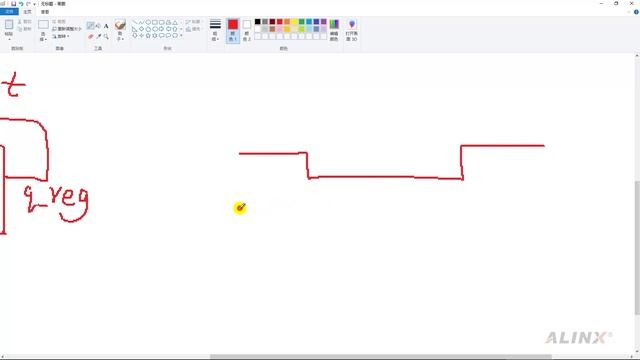Pick the black color swatch
This screenshot has width=640, height=360.
258,22
